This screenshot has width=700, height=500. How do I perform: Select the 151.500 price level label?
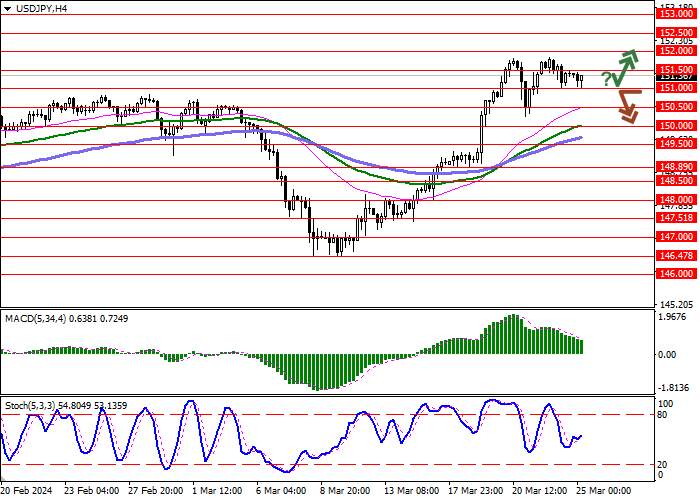[x=676, y=70]
